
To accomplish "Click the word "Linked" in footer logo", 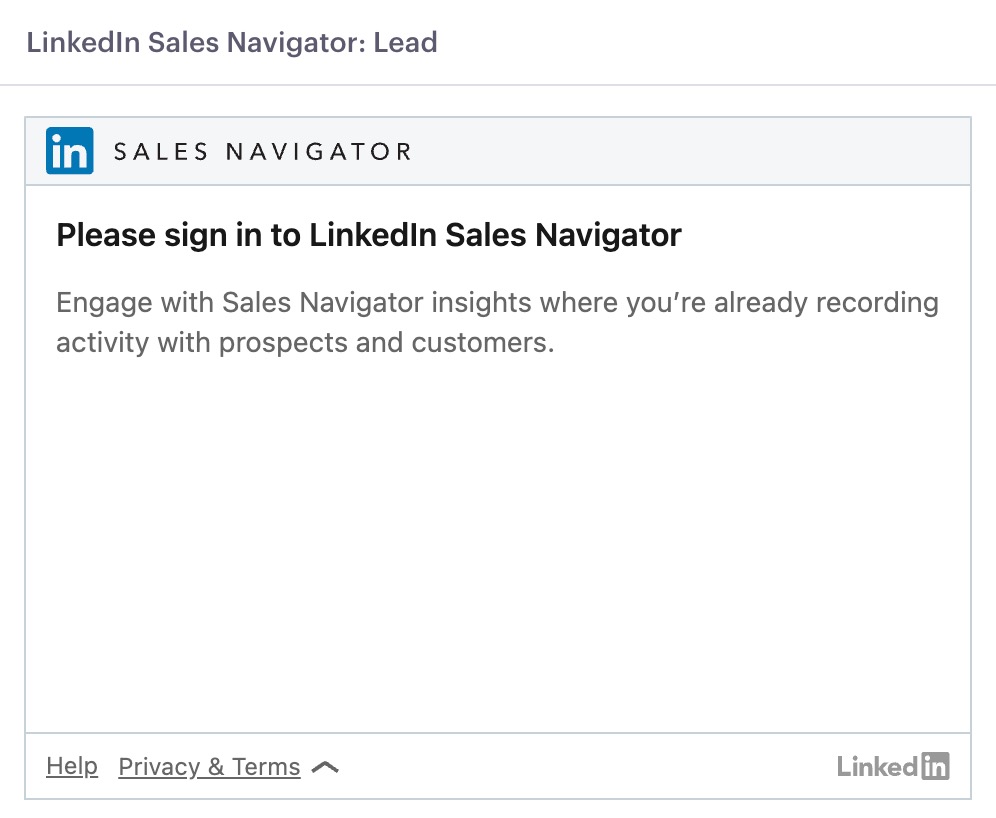I will pos(877,767).
